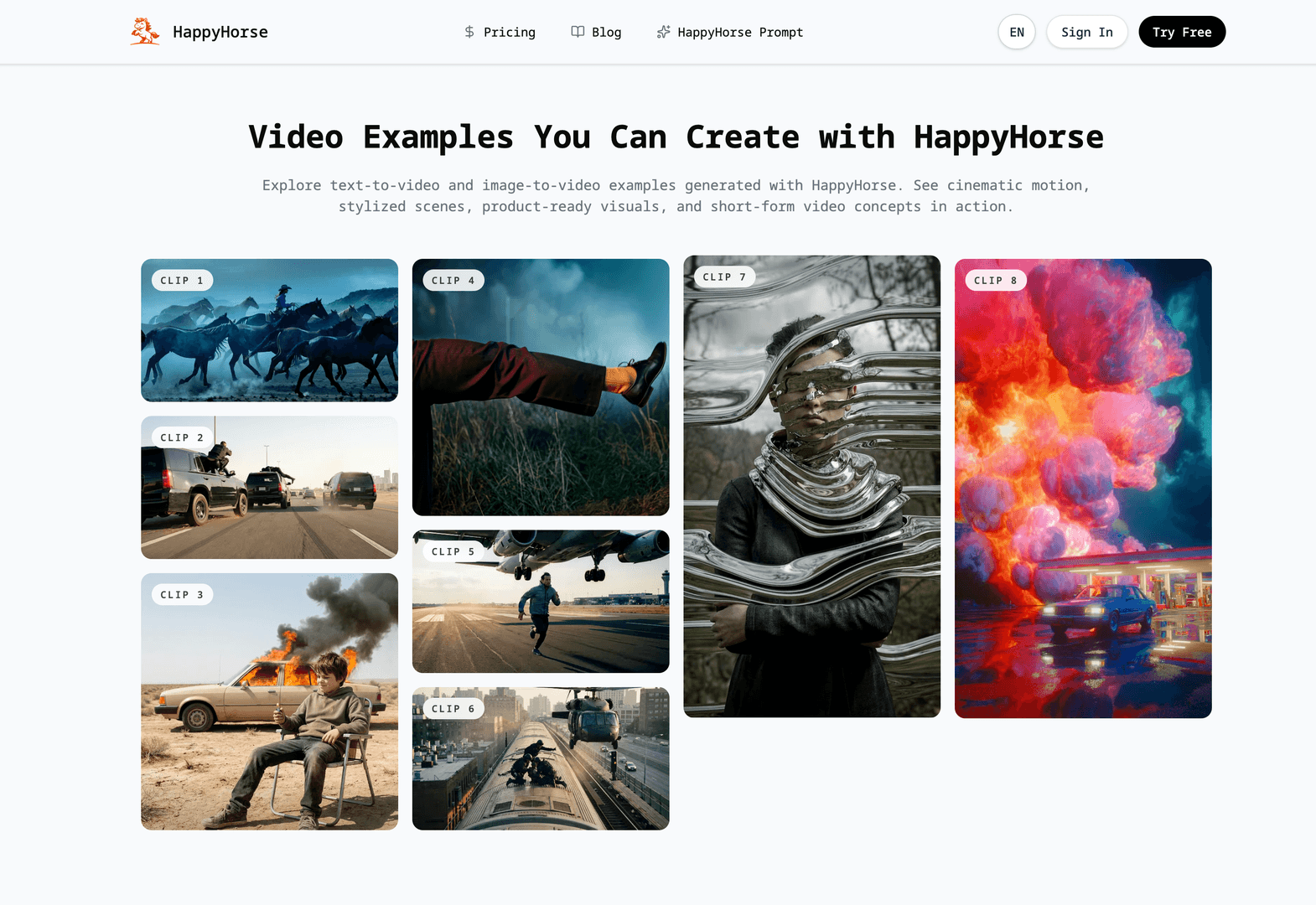Click the HappyHorse brand name text

pyautogui.click(x=220, y=32)
